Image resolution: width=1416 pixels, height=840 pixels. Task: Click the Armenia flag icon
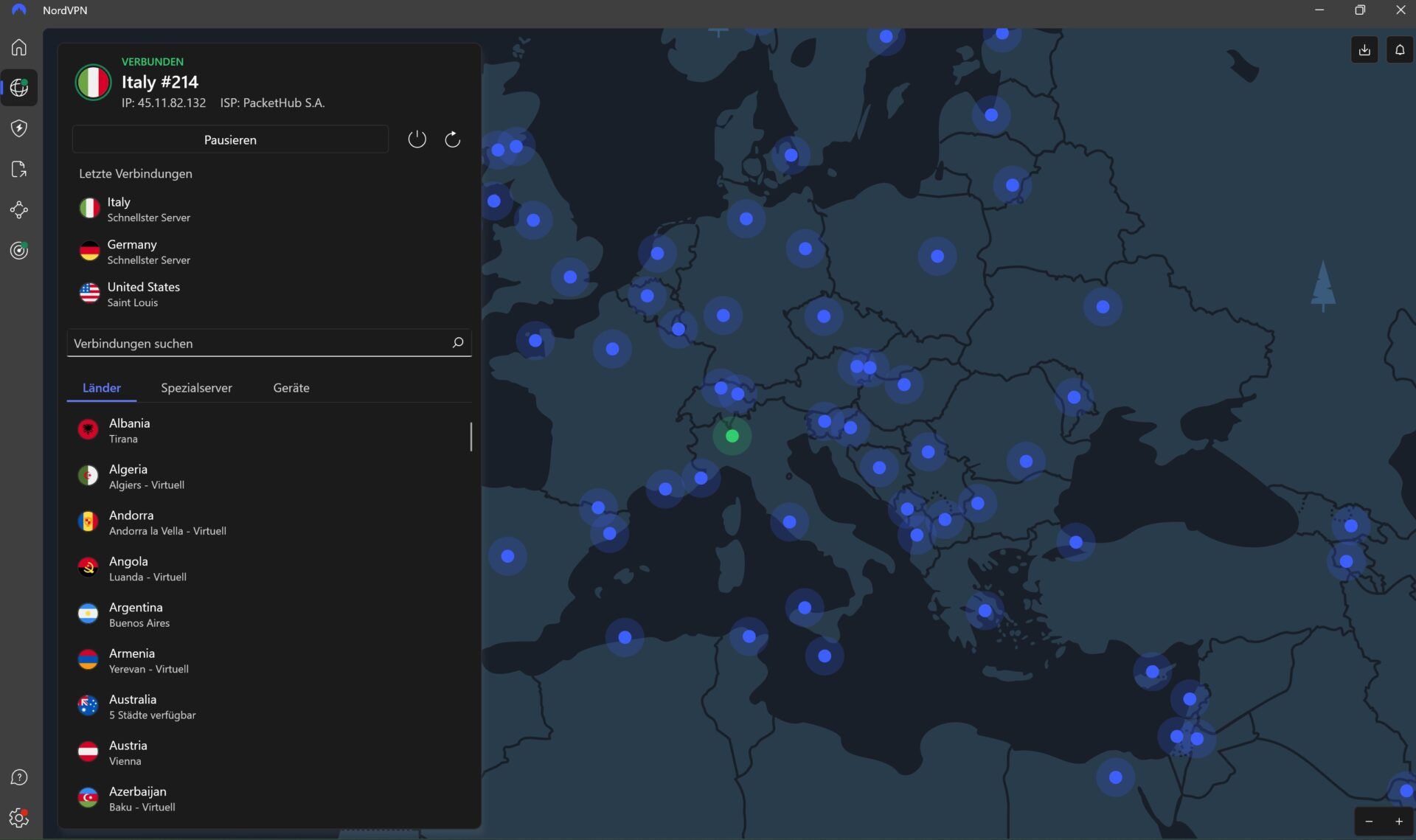88,659
